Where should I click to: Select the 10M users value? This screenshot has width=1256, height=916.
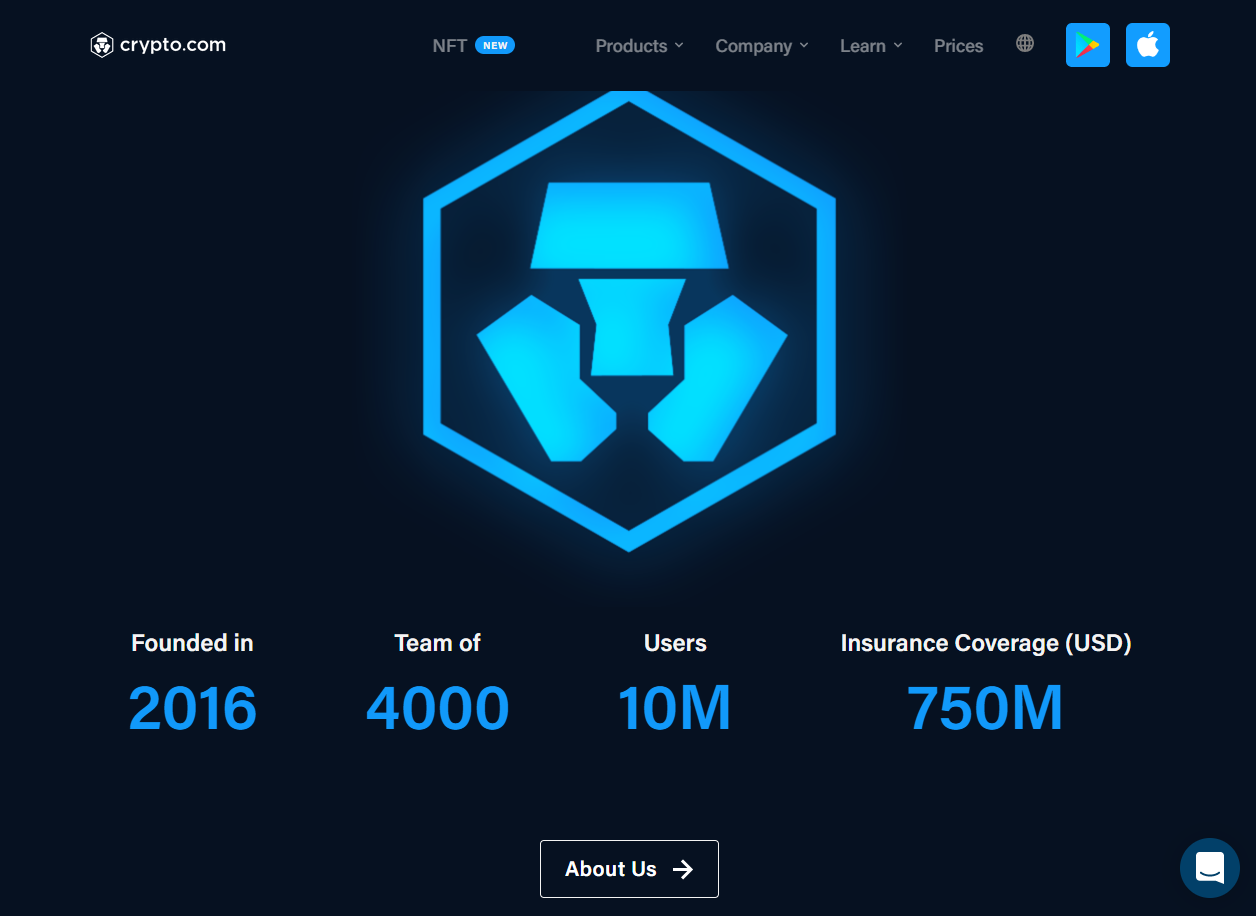[675, 708]
